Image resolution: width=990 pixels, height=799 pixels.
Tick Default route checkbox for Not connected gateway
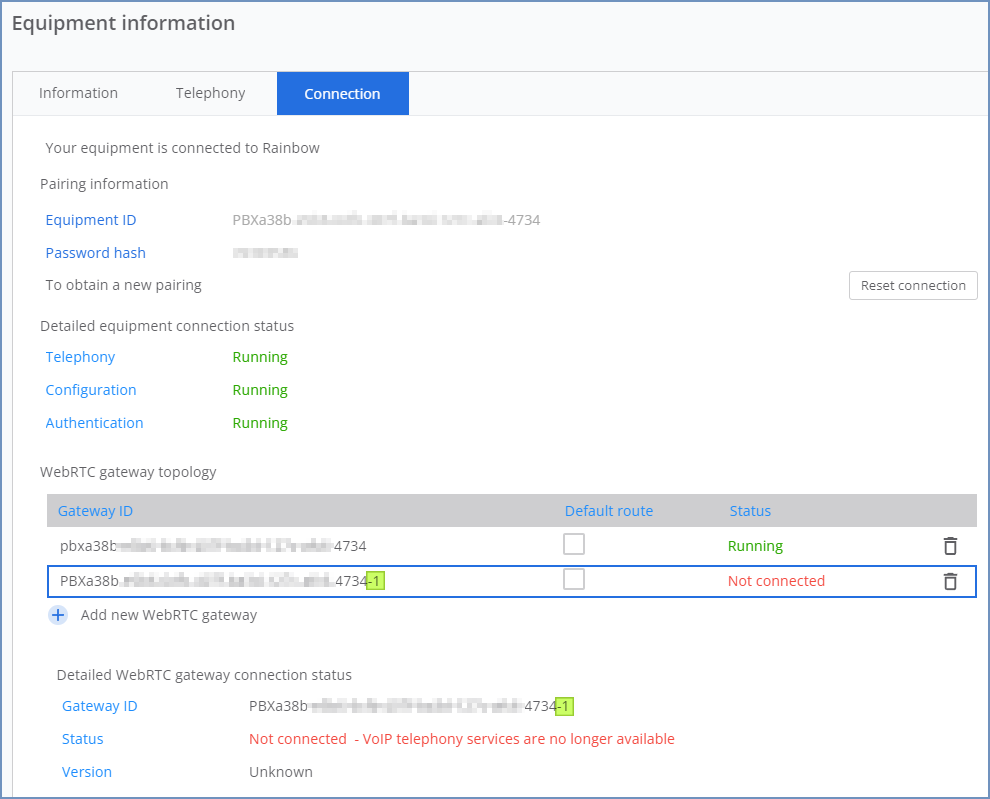tap(574, 580)
